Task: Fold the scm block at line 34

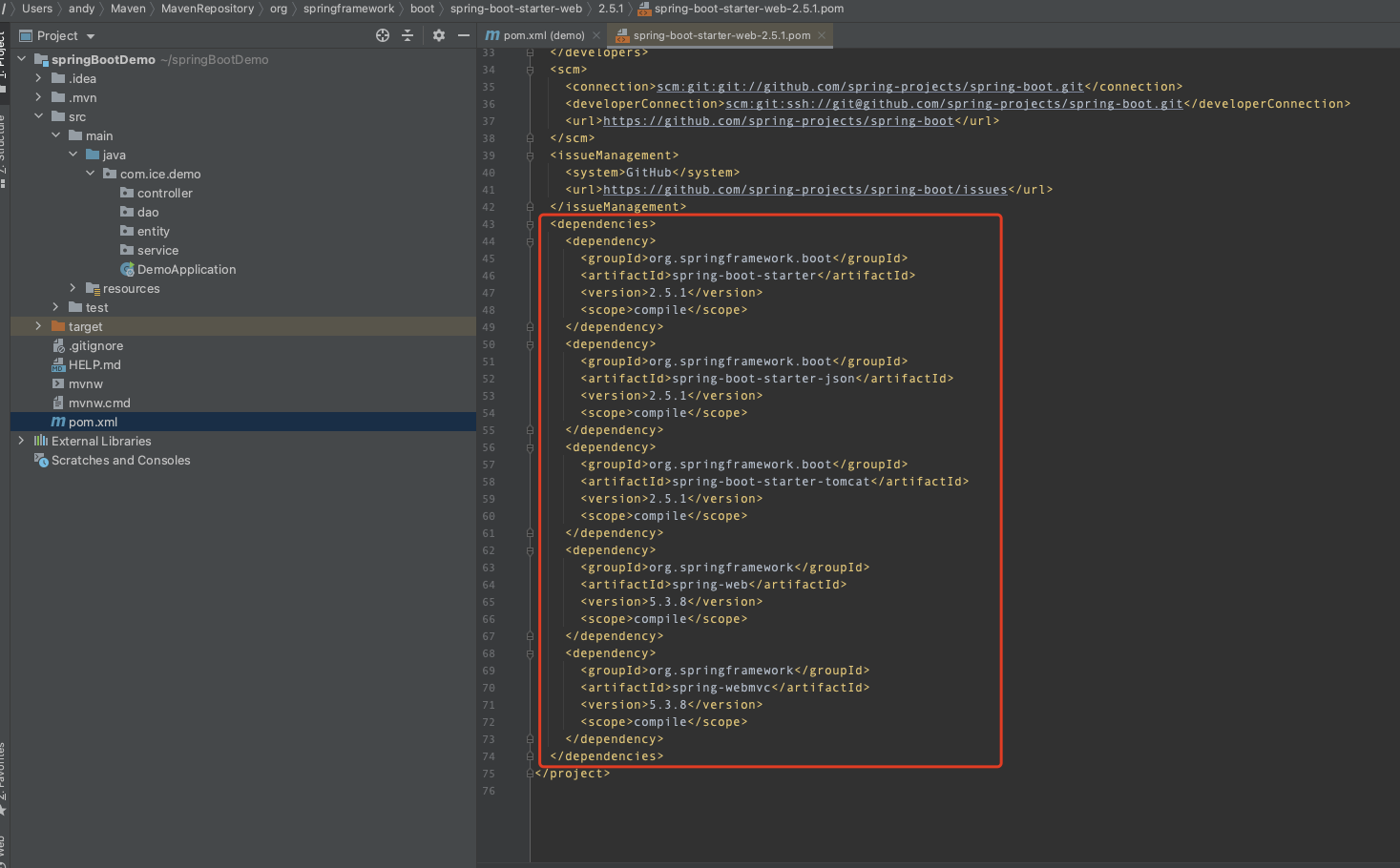Action: tap(530, 70)
